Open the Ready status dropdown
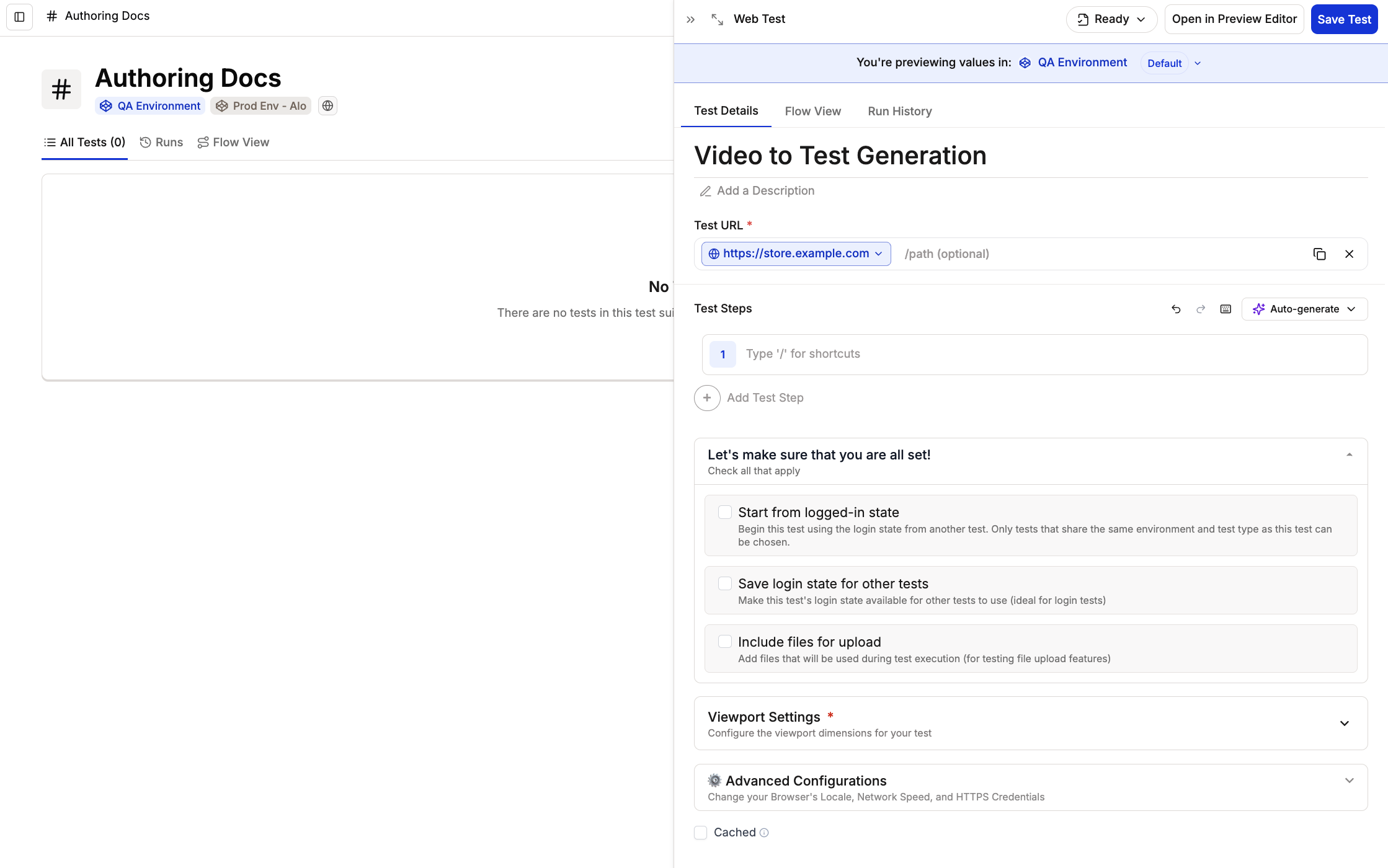Image resolution: width=1388 pixels, height=868 pixels. click(1111, 20)
